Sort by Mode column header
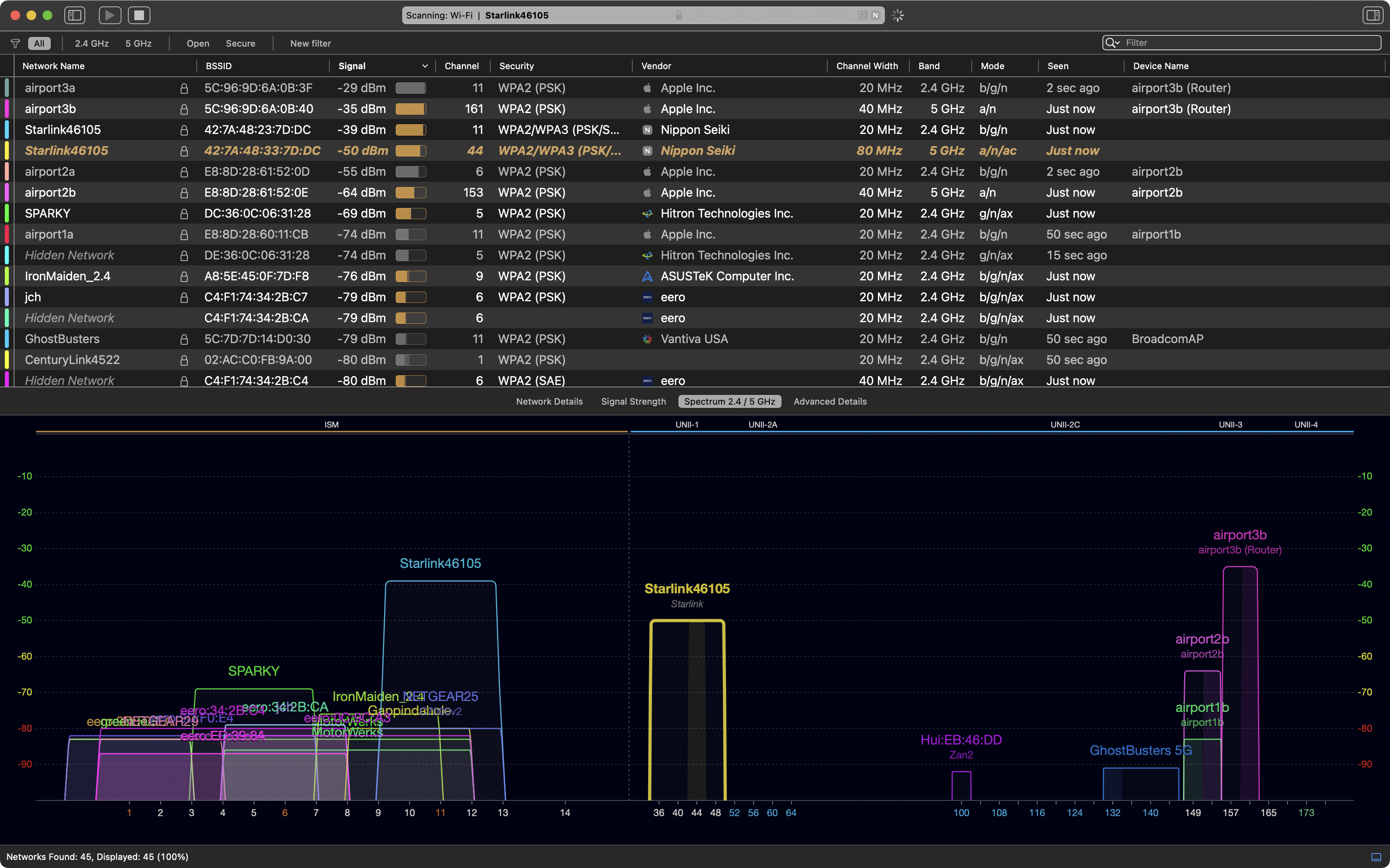Screen dimensions: 1390x868 (x=992, y=66)
